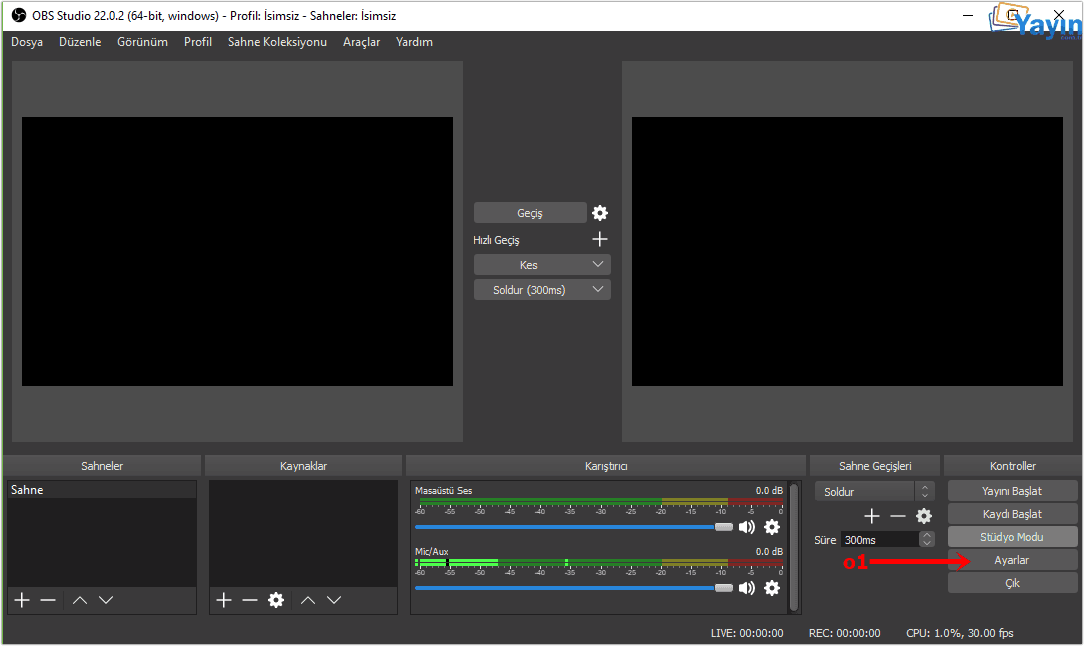The width and height of the screenshot is (1085, 647).
Task: Open the Profil menu
Action: 198,42
